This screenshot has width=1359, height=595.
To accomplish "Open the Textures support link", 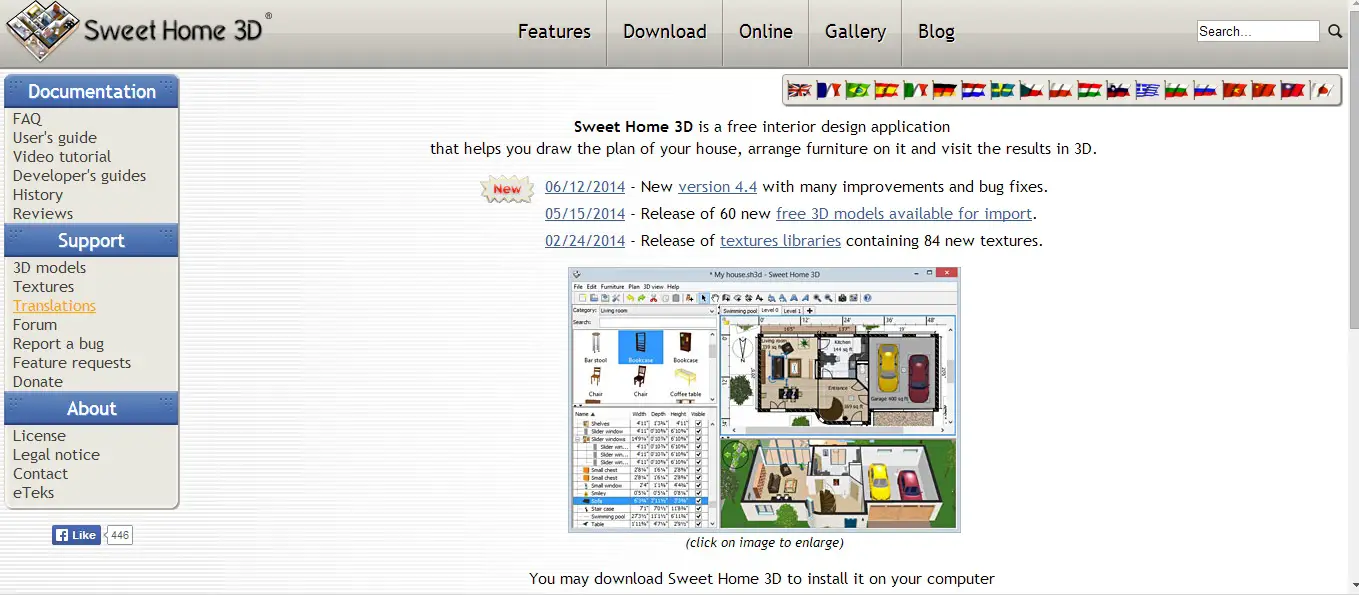I will click(43, 287).
